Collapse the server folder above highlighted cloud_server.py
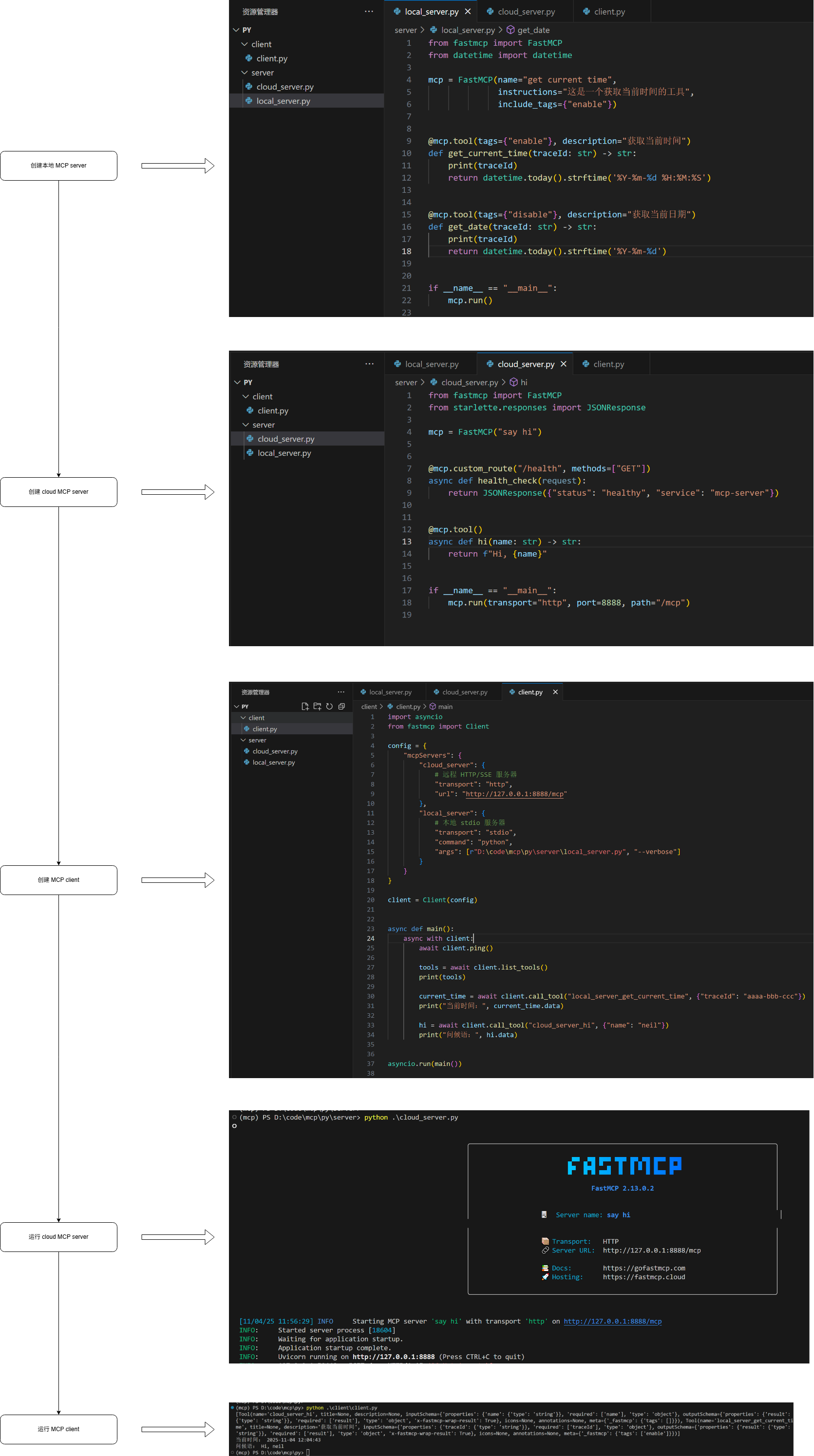The height and width of the screenshot is (1456, 814). tap(246, 425)
